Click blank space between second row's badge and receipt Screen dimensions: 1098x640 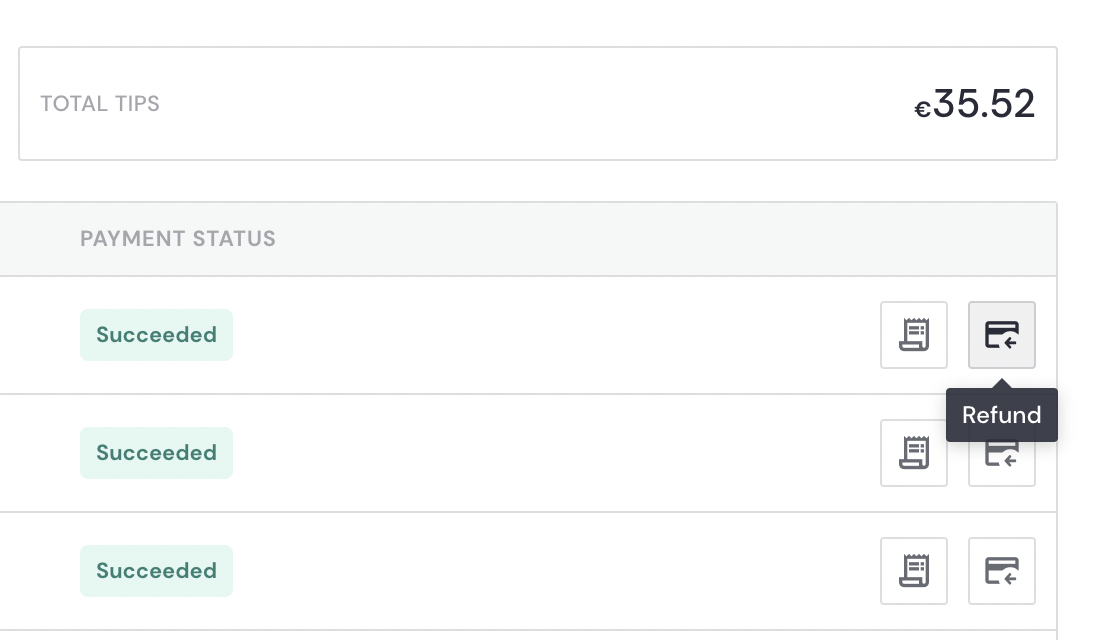550,453
